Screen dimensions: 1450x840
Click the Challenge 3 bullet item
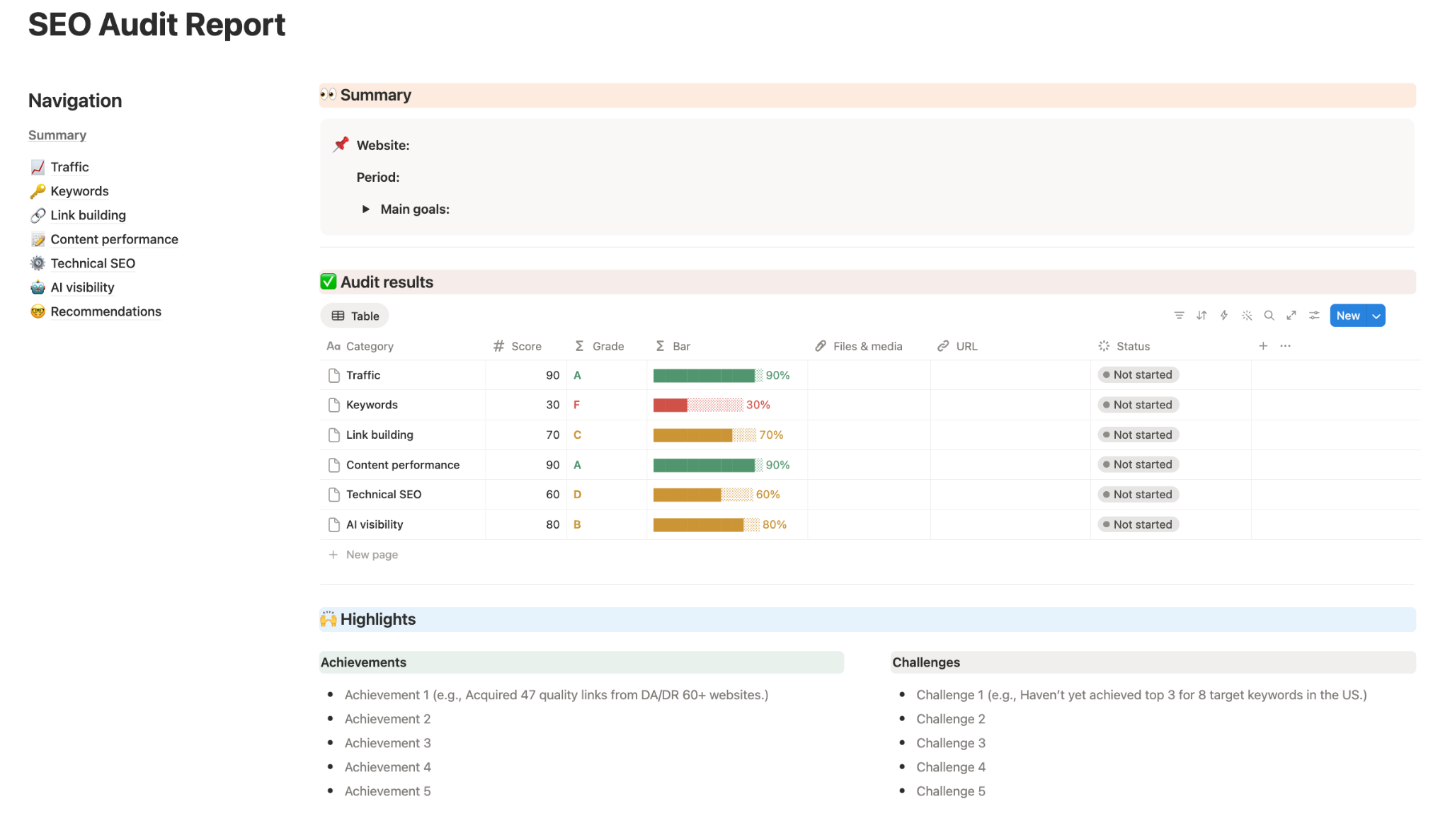(x=951, y=743)
